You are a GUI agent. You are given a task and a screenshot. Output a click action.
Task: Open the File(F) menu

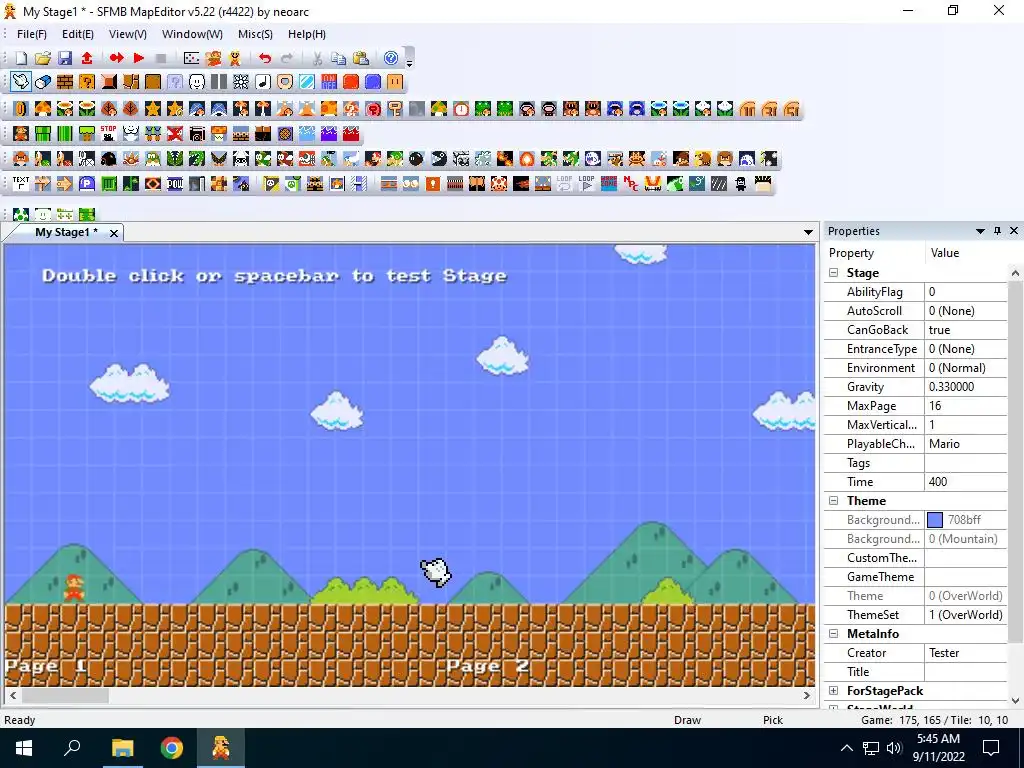pos(31,34)
